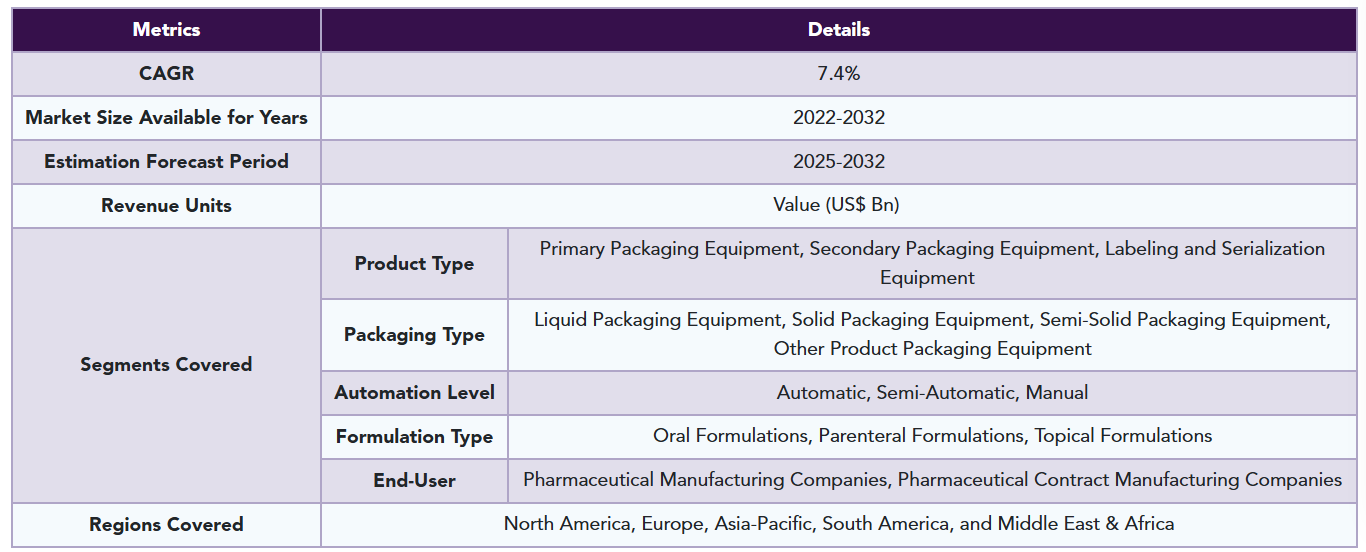Select the Regions Covered label
Viewport: 1366px width, 552px height.
tap(166, 525)
